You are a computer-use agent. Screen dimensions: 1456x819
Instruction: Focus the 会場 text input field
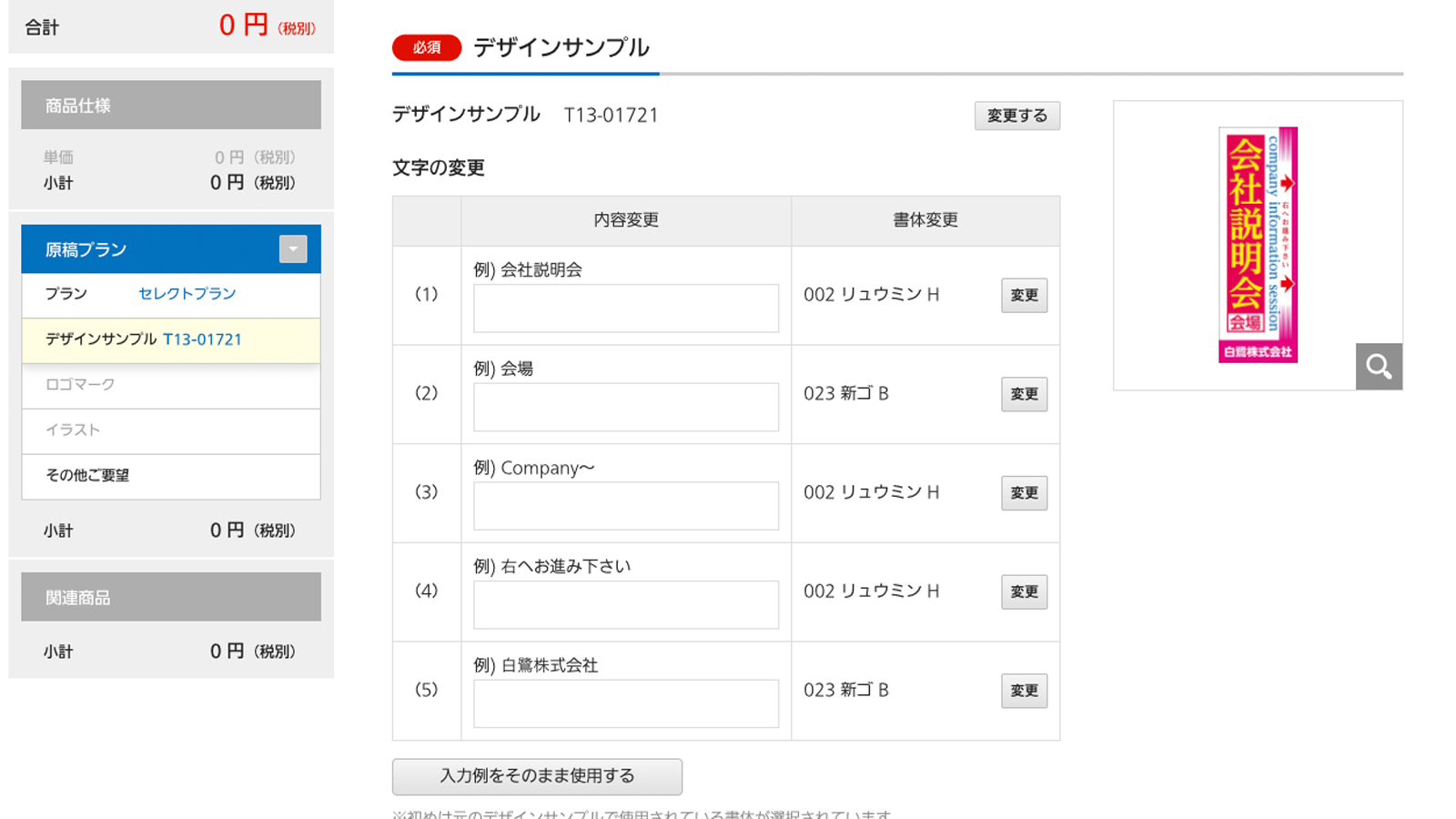click(626, 407)
